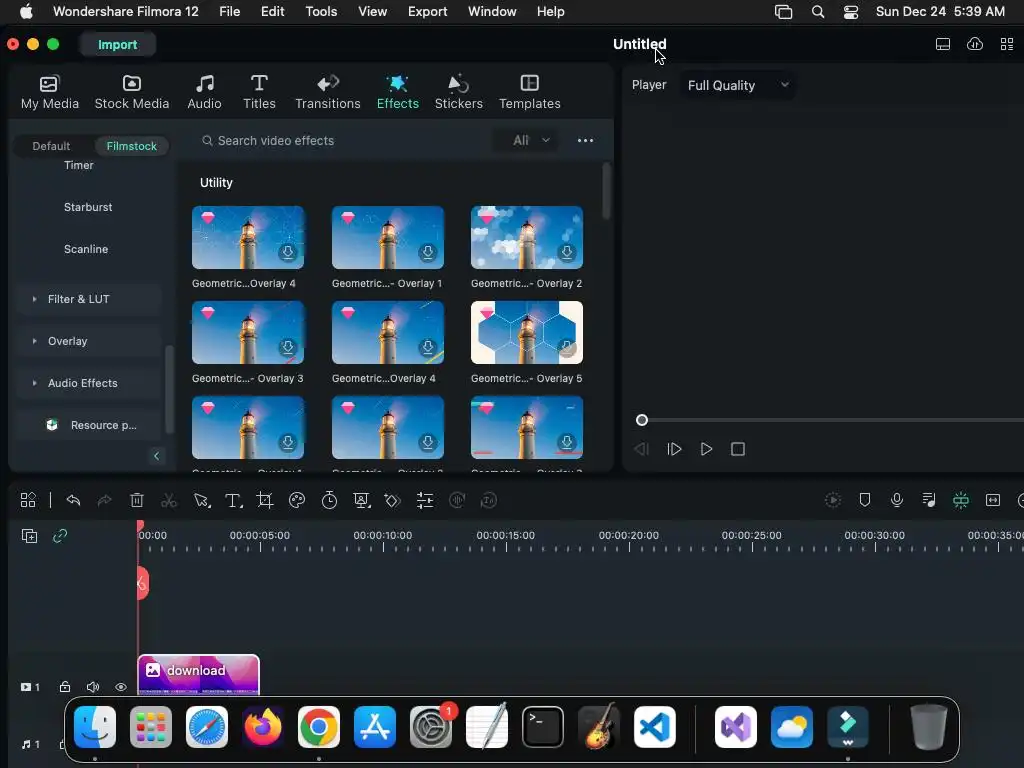Open the audio mixer icon
Viewport: 1024px width, 768px height.
click(x=929, y=500)
